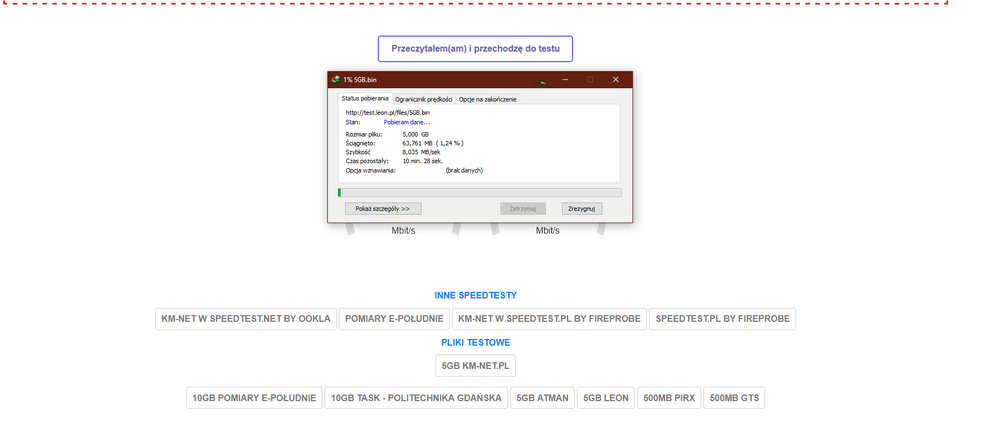The height and width of the screenshot is (435, 998).
Task: Click the 1% 5GB.bin window title
Action: coord(360,80)
